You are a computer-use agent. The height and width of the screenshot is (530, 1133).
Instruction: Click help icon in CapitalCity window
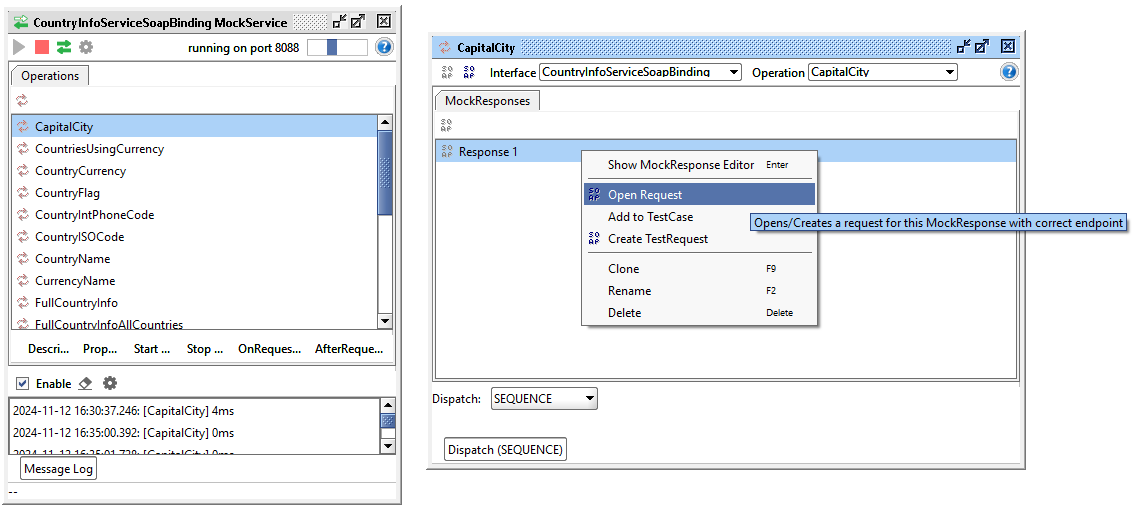[x=1009, y=72]
